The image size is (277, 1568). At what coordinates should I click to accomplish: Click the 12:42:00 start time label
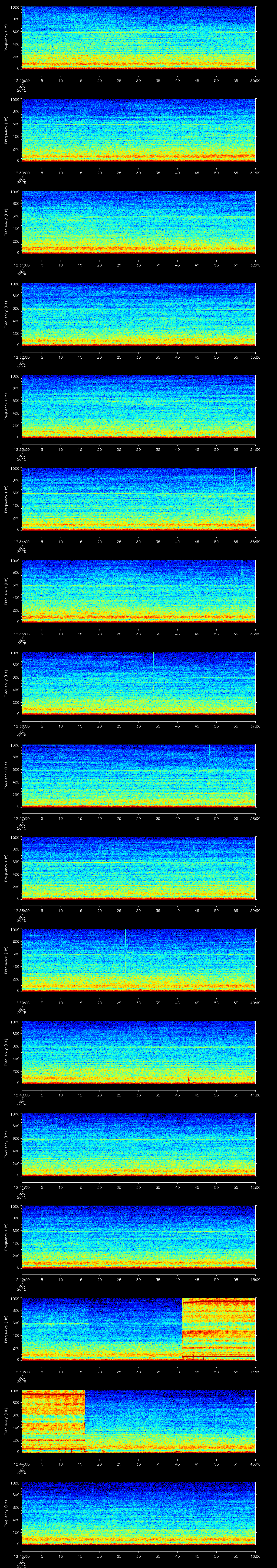21,1279
